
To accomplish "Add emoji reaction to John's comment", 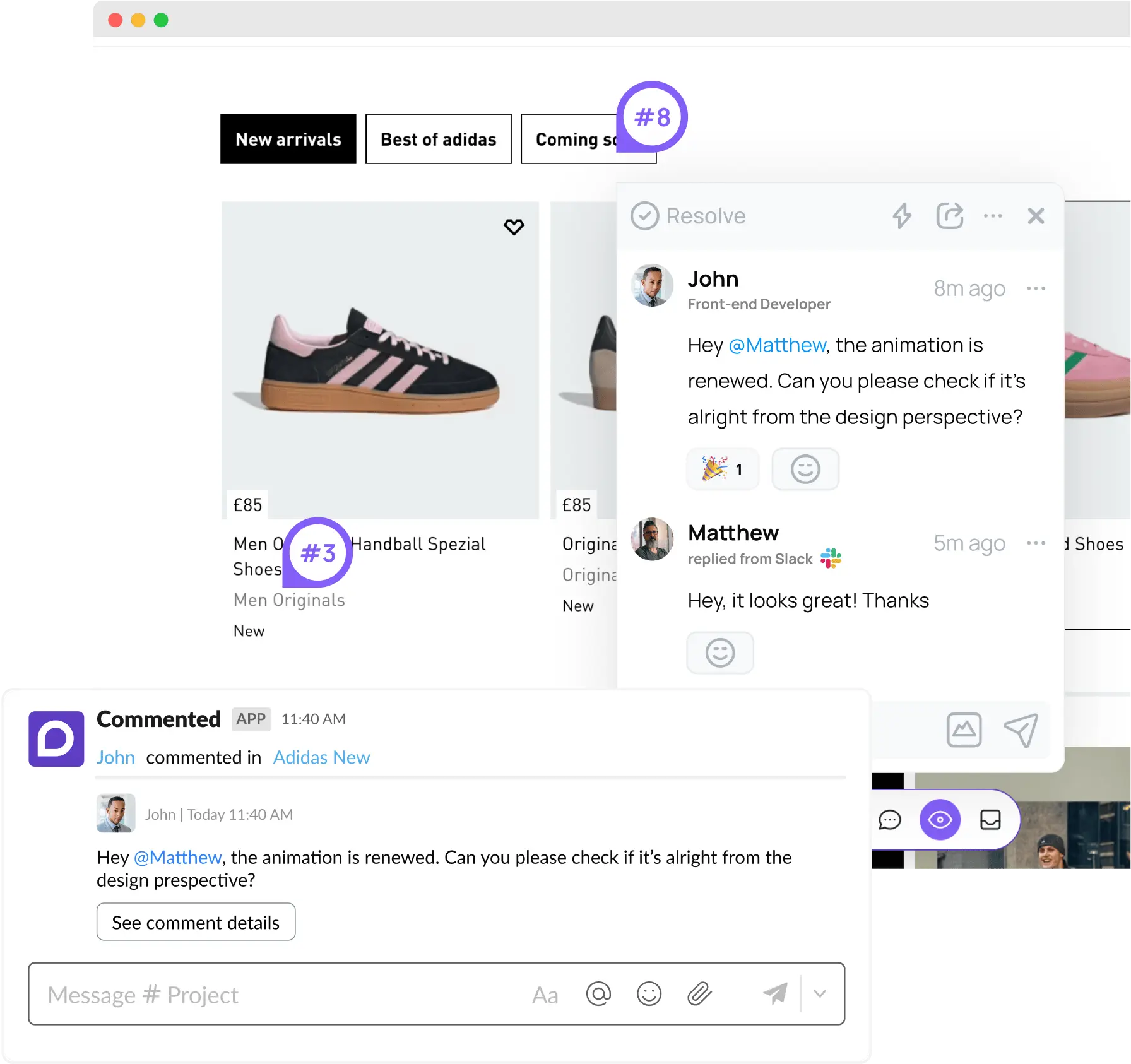I will [805, 469].
